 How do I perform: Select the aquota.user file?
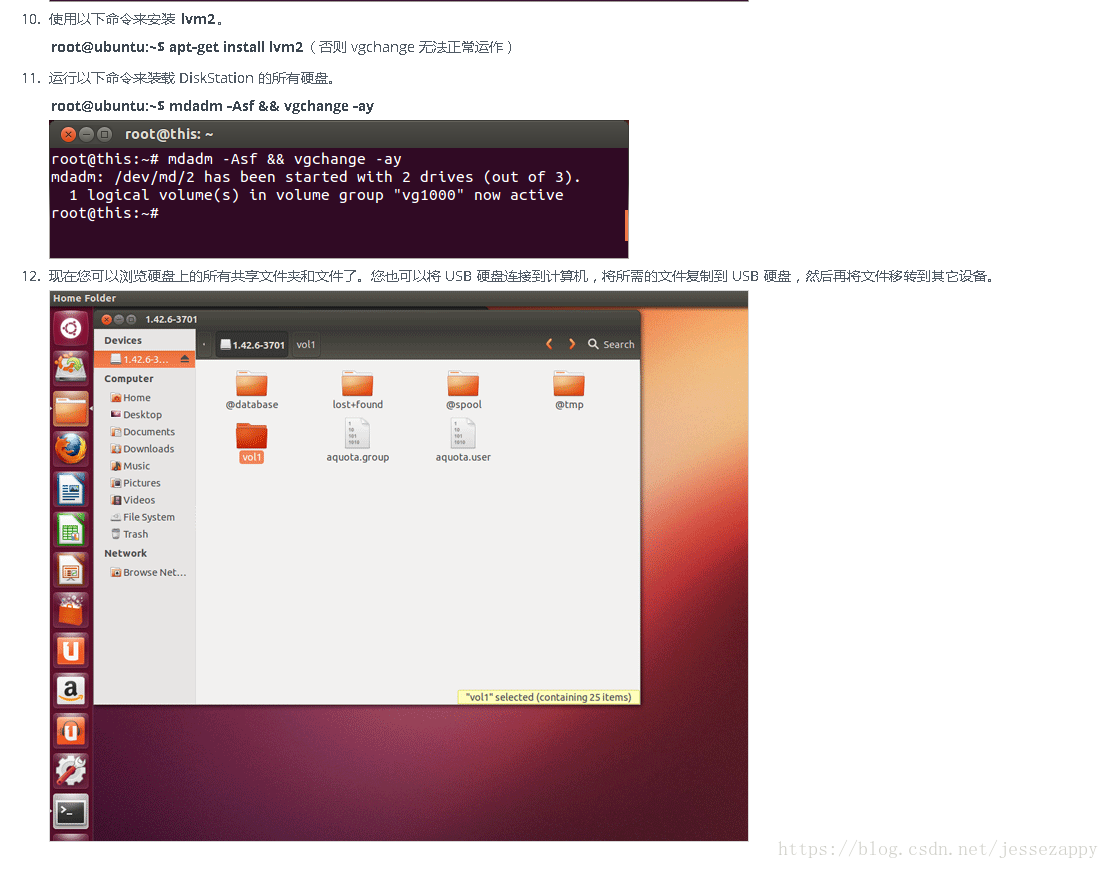pyautogui.click(x=463, y=440)
